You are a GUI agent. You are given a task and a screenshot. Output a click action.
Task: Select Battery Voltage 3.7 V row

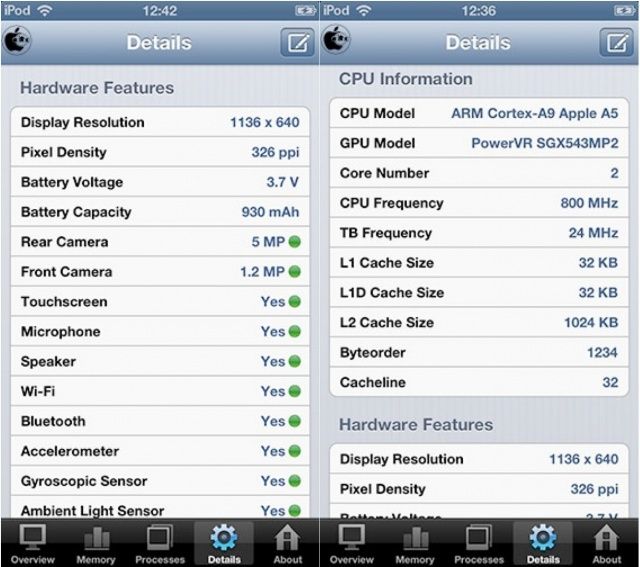point(160,182)
